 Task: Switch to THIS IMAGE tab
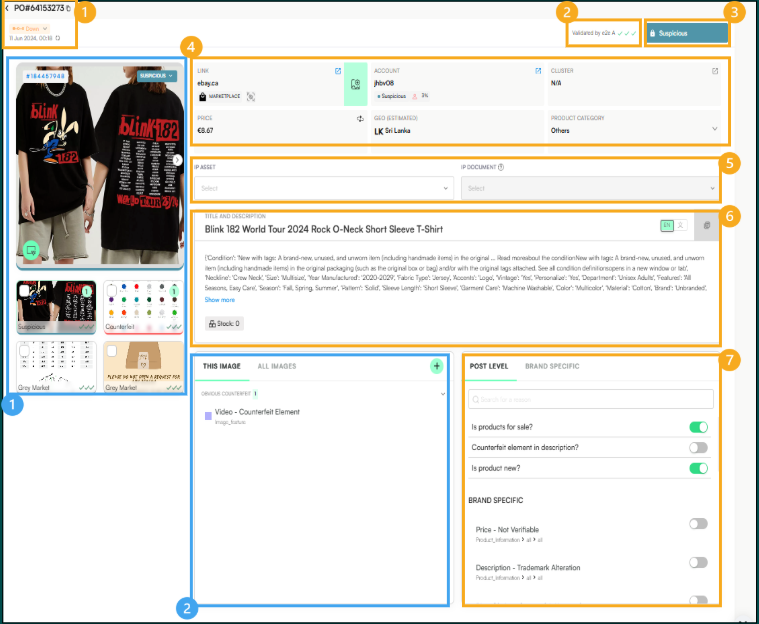click(x=222, y=366)
